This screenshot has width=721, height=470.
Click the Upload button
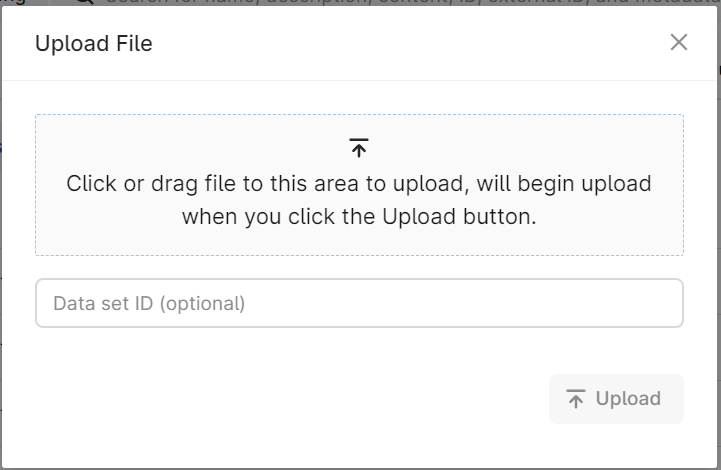pos(616,399)
